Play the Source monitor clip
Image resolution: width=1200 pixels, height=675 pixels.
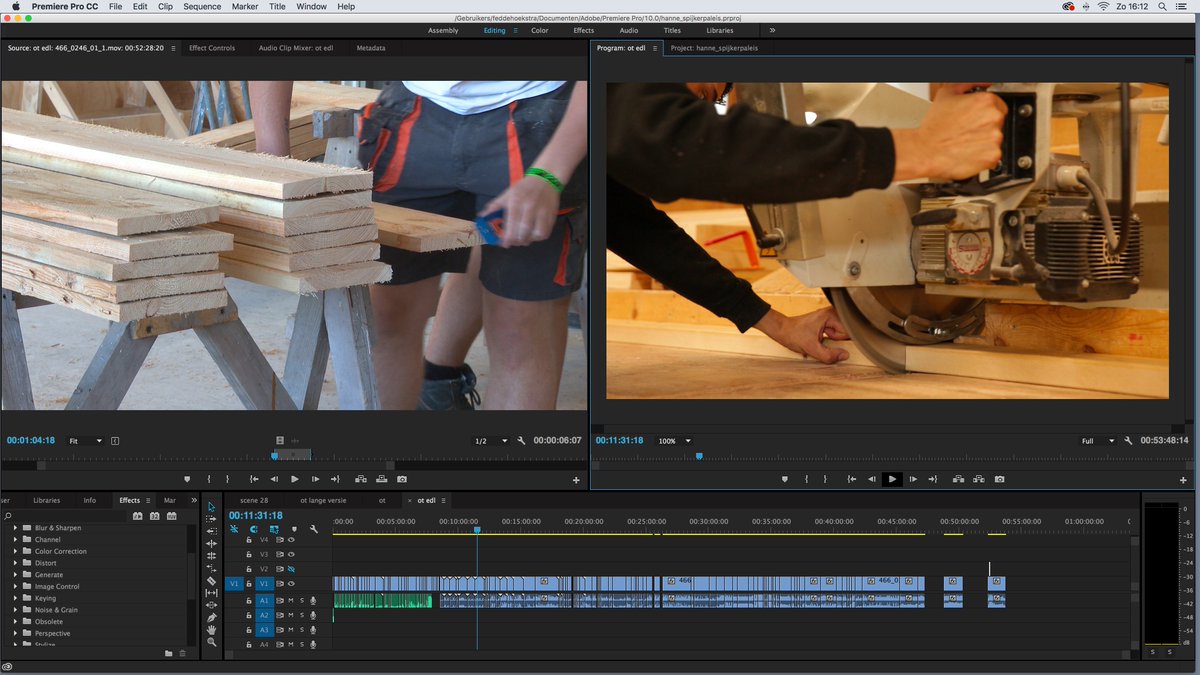tap(294, 479)
